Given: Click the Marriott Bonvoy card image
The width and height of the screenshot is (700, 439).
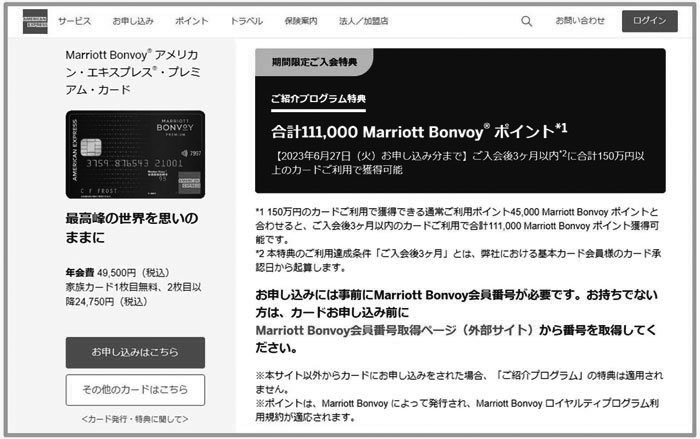Looking at the screenshot, I should [135, 155].
